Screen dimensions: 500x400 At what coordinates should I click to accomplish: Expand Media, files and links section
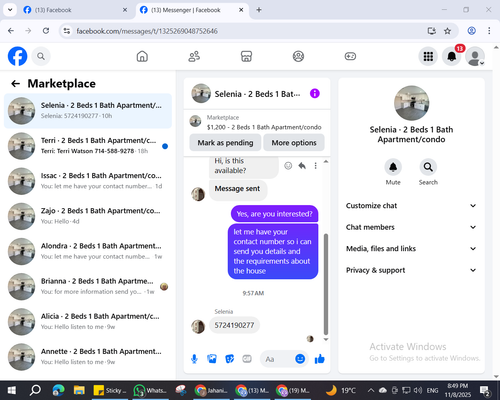click(x=411, y=249)
